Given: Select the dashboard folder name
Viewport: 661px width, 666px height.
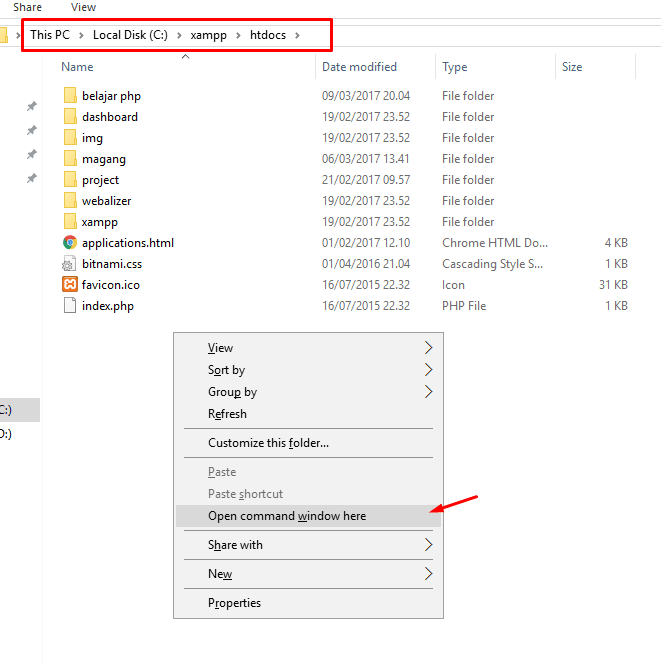Looking at the screenshot, I should pyautogui.click(x=110, y=117).
